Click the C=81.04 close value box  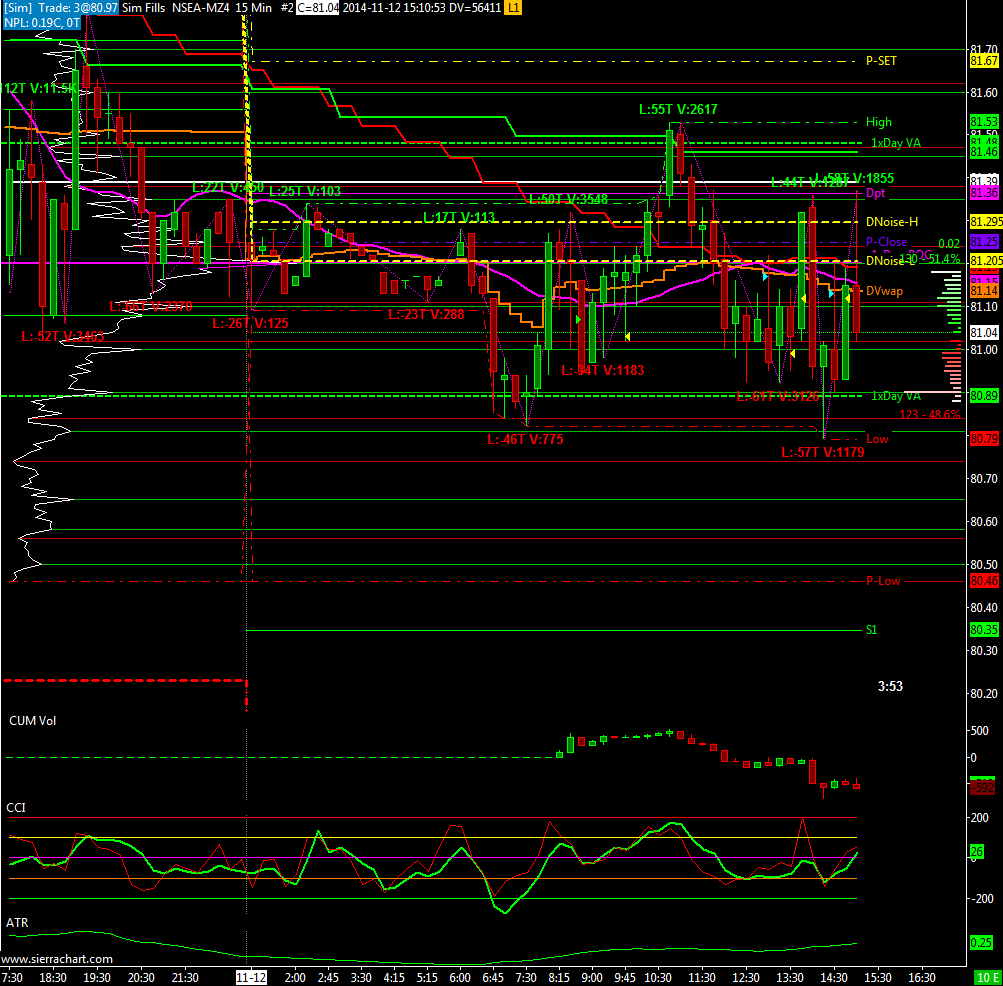coord(317,8)
